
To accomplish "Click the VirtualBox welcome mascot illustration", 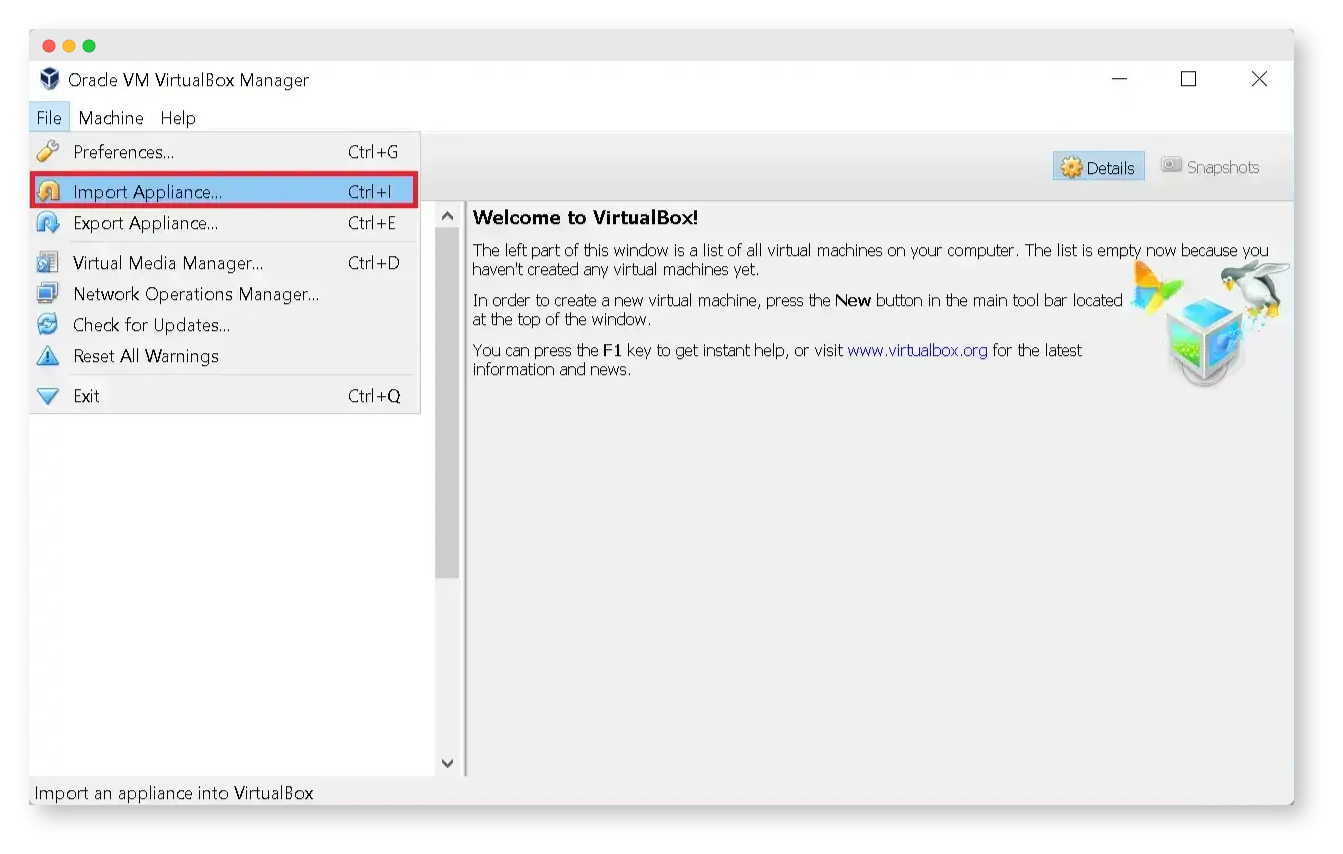I will (1210, 322).
